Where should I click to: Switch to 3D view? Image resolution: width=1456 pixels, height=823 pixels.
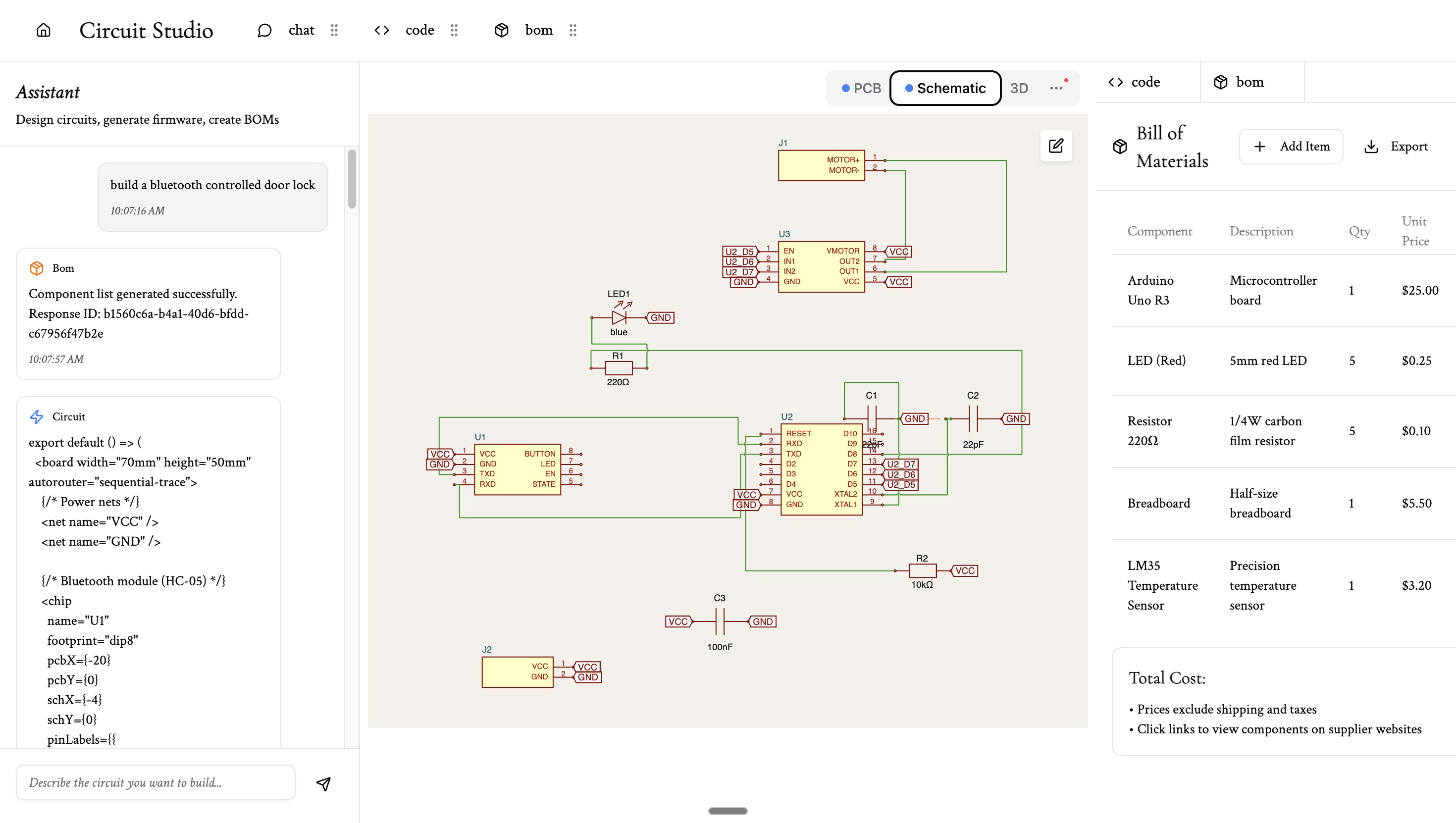(x=1019, y=88)
